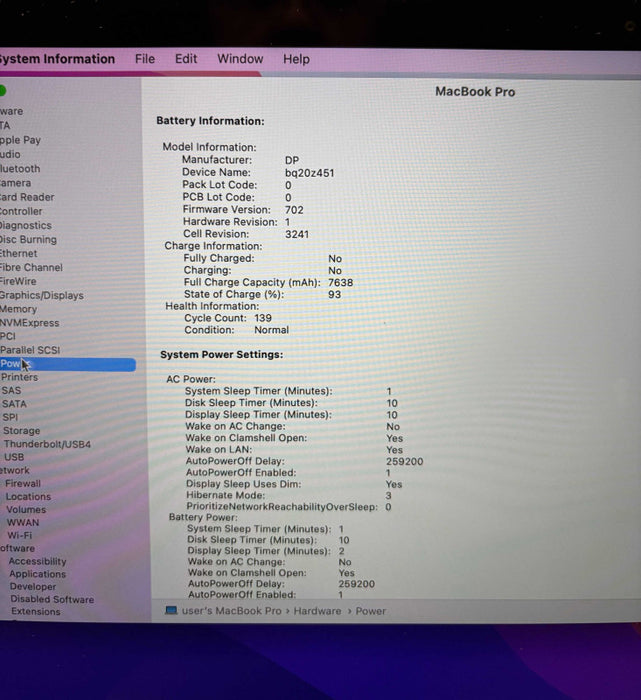This screenshot has height=700, width=641.
Task: Select Printers in the sidebar
Action: tap(20, 377)
